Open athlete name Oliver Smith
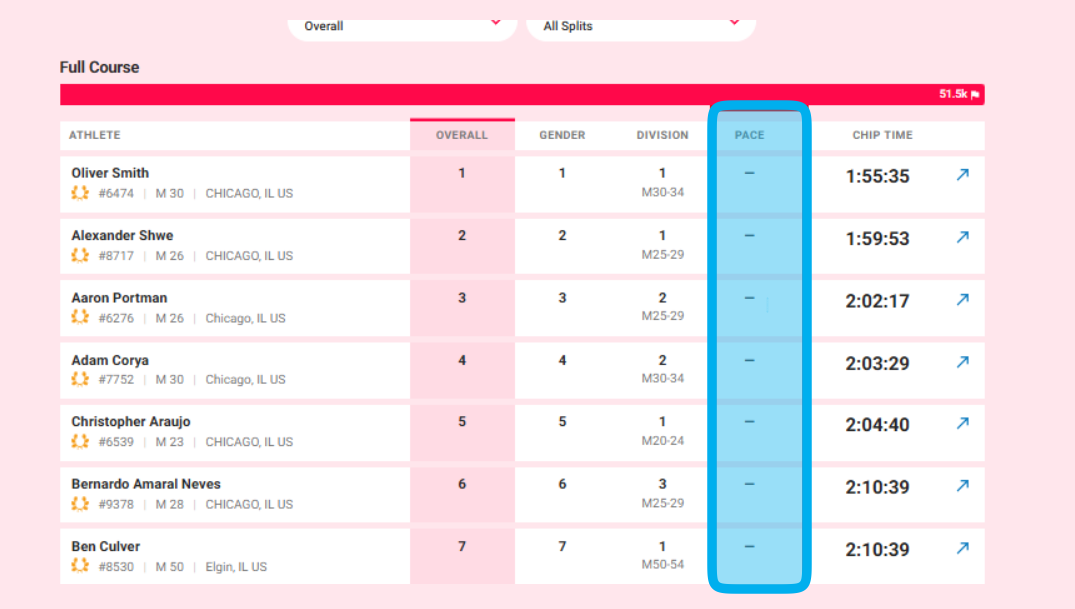The image size is (1075, 609). point(110,173)
